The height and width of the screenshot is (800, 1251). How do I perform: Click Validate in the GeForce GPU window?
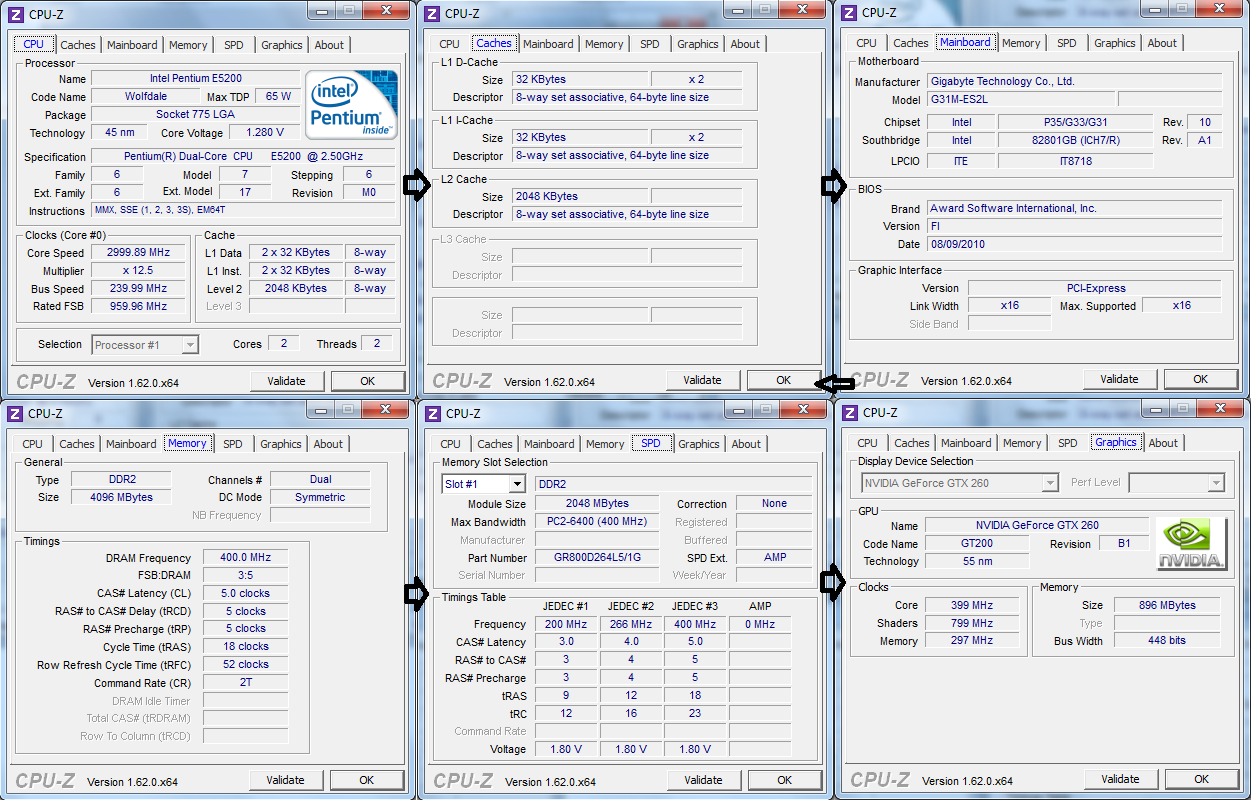[1121, 779]
